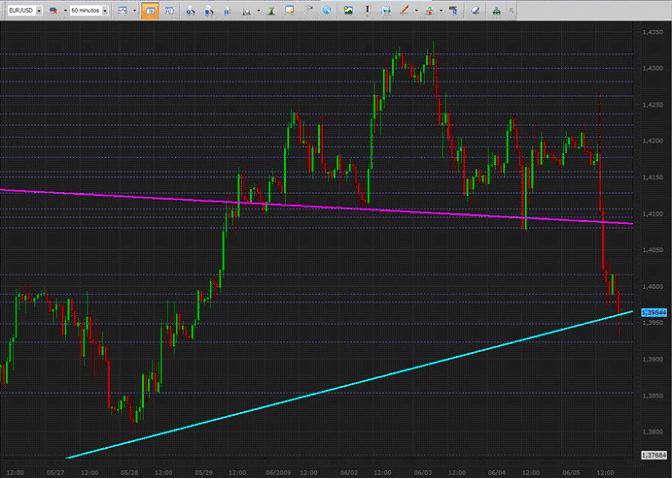Click the indicators chart icon
Viewport: 672px width, 479px height.
(243, 10)
